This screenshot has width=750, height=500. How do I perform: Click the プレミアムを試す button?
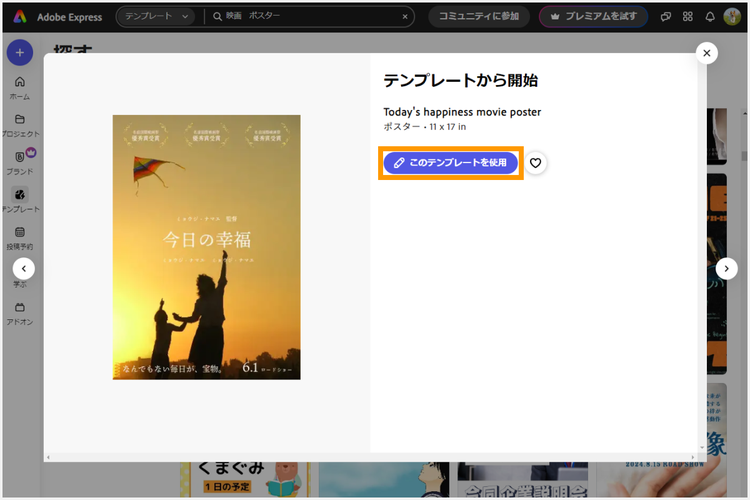coord(593,16)
